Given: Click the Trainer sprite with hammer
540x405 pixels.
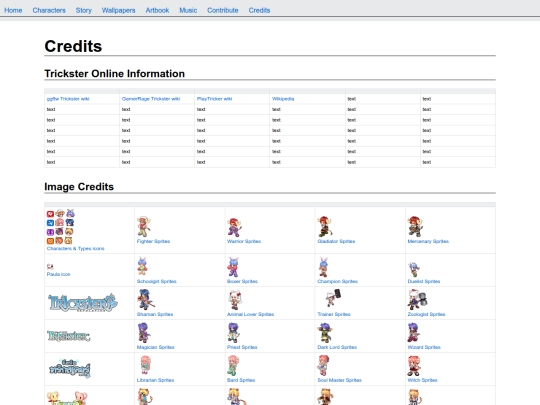Looking at the screenshot, I should pos(333,298).
